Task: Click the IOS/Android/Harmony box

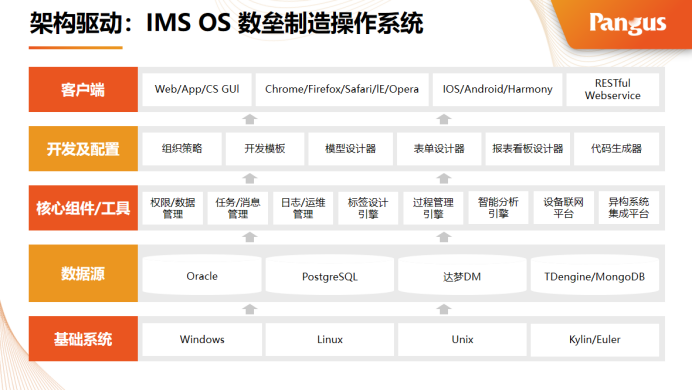Action: [497, 90]
